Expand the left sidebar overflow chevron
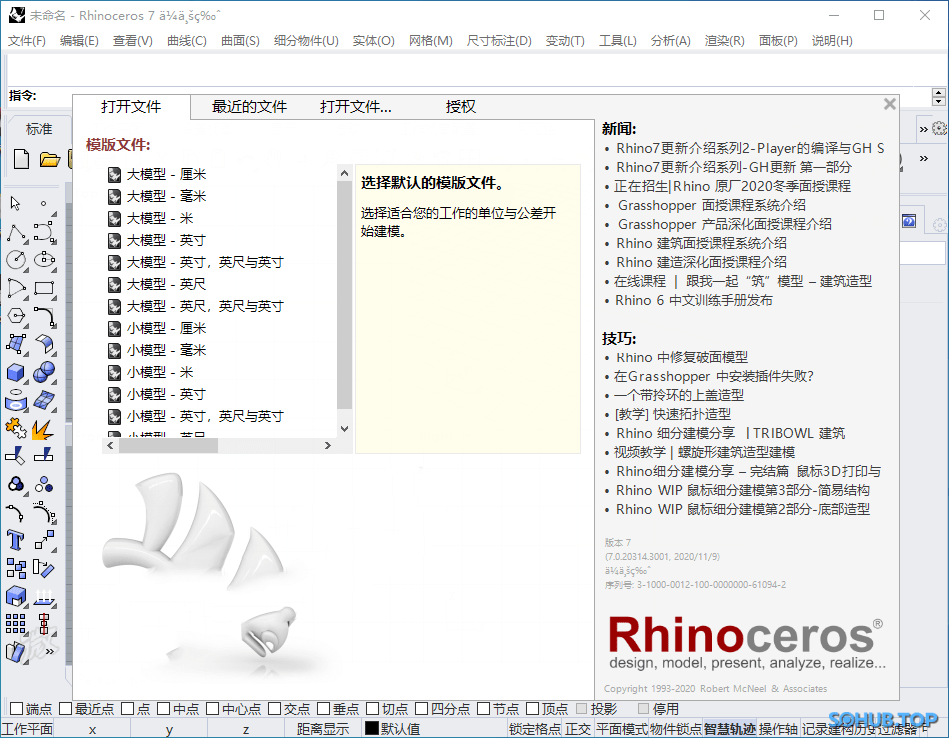Image resolution: width=949 pixels, height=738 pixels. tap(50, 651)
